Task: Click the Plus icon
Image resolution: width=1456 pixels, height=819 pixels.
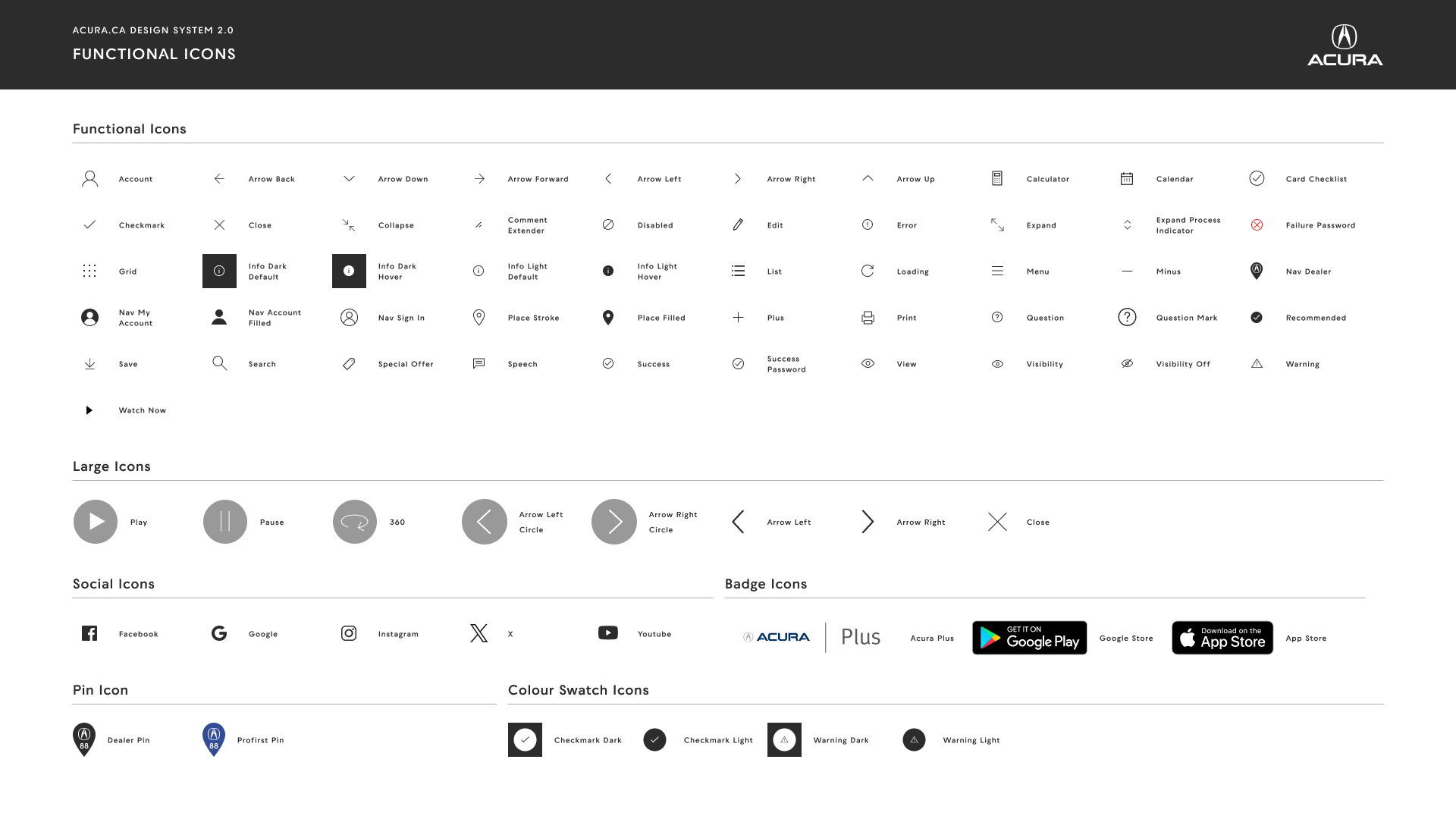Action: click(x=738, y=317)
